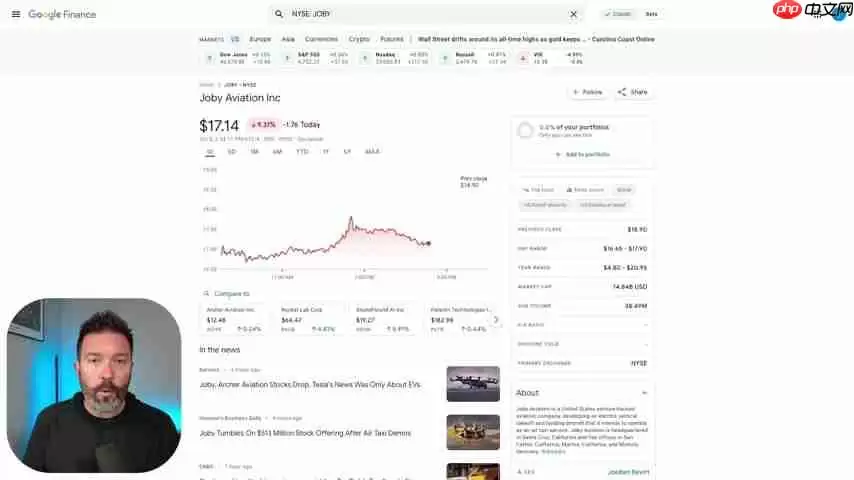
Task: Collapse the About section
Action: [644, 393]
